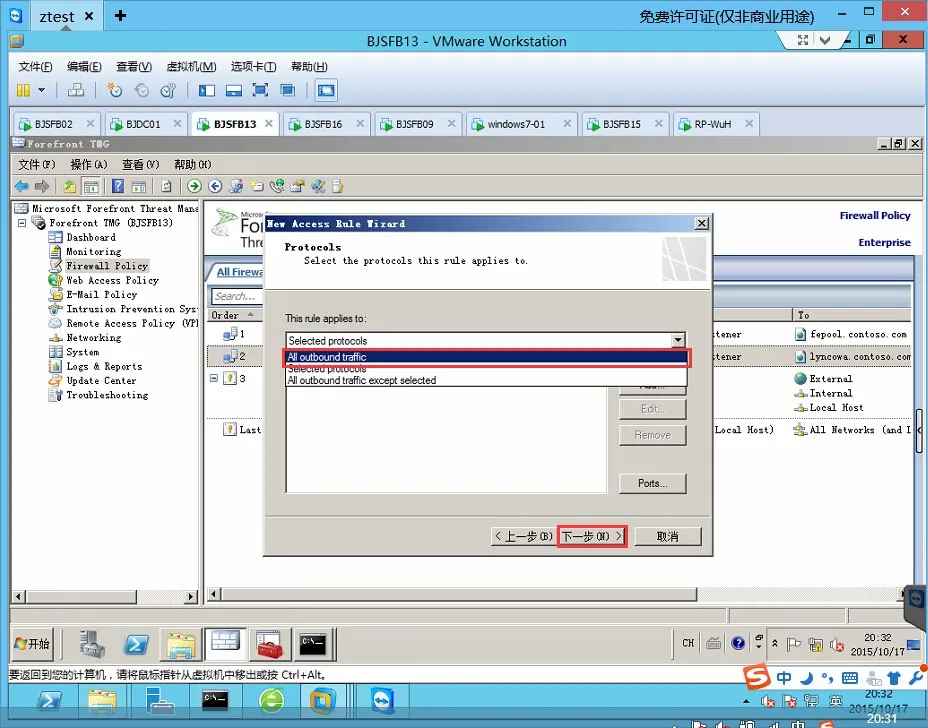Image resolution: width=928 pixels, height=728 pixels.
Task: Click the Edit... button in wizard
Action: coord(653,409)
